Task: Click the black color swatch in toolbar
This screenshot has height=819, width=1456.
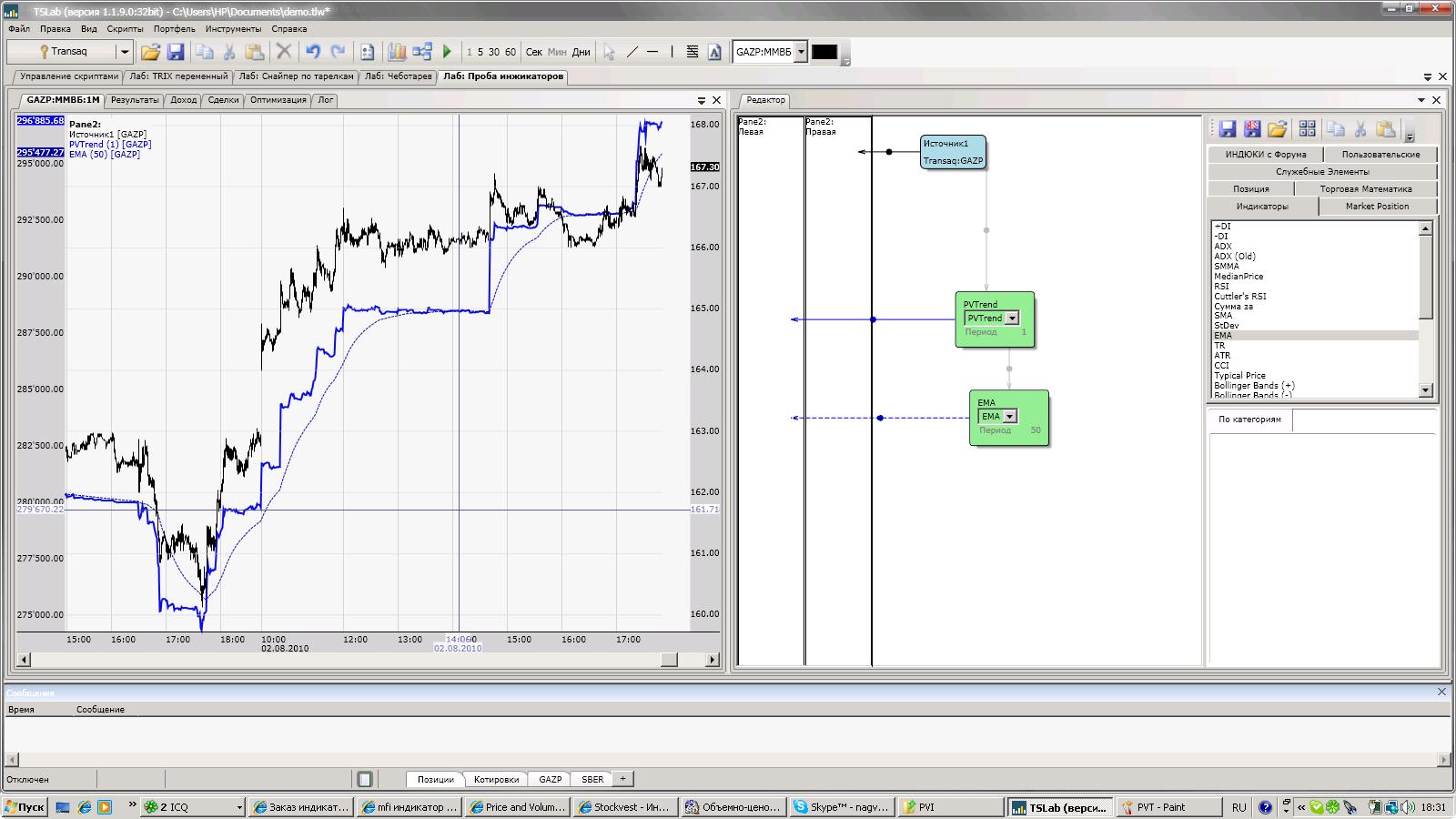Action: pyautogui.click(x=824, y=52)
